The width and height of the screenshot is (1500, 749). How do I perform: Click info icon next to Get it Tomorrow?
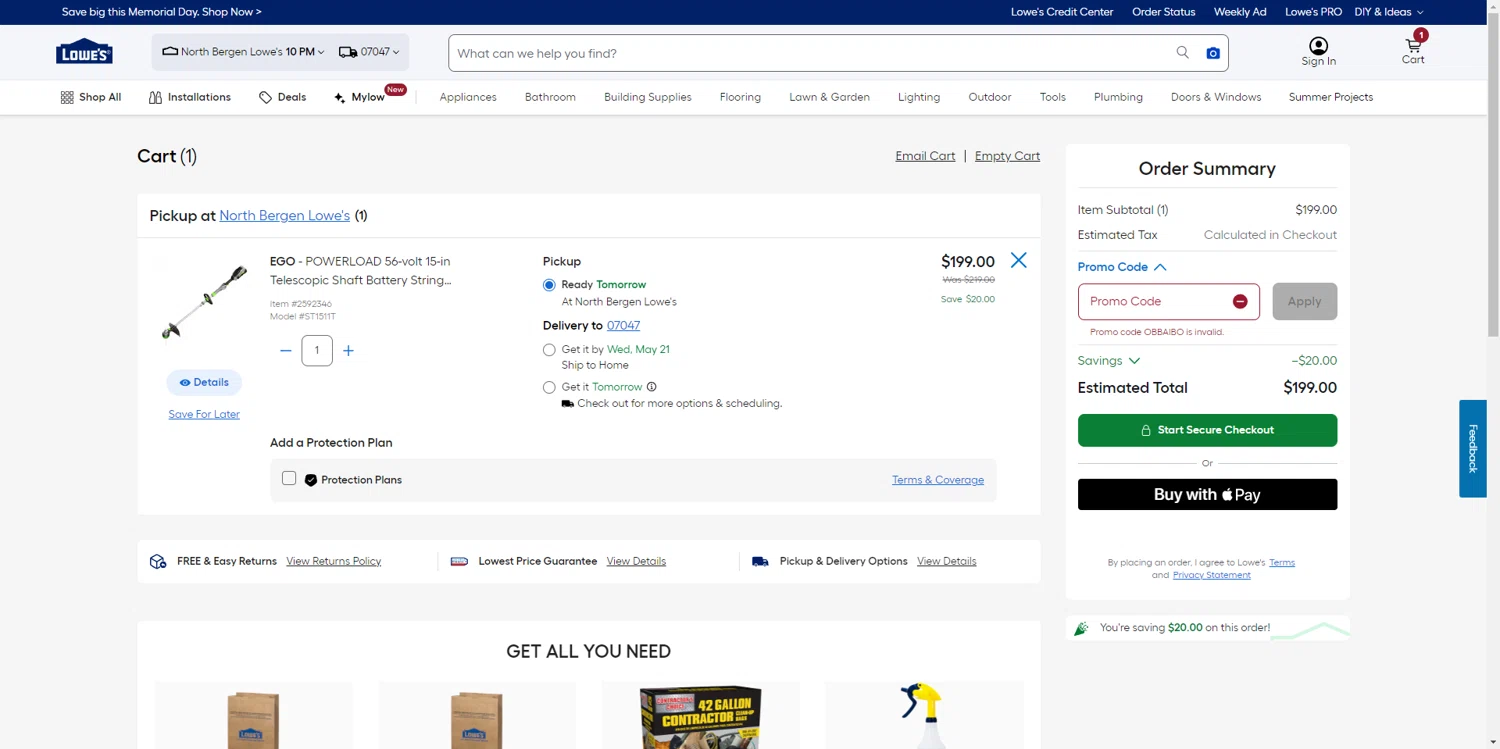pos(651,387)
